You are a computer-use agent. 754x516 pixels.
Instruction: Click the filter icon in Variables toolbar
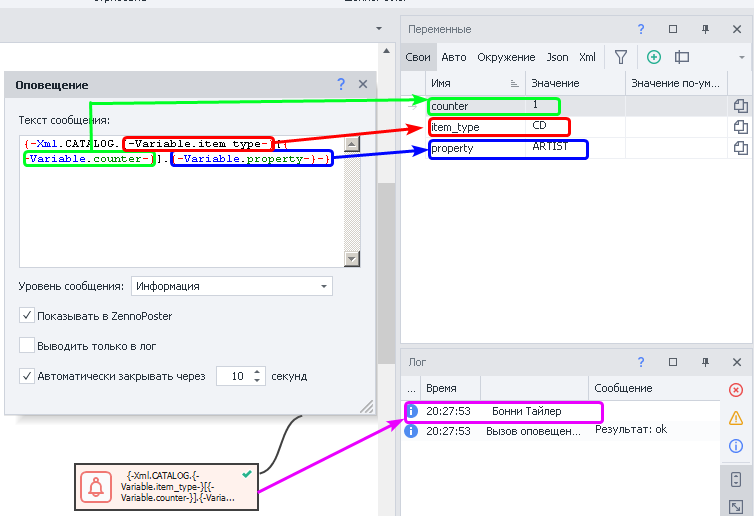pos(621,58)
